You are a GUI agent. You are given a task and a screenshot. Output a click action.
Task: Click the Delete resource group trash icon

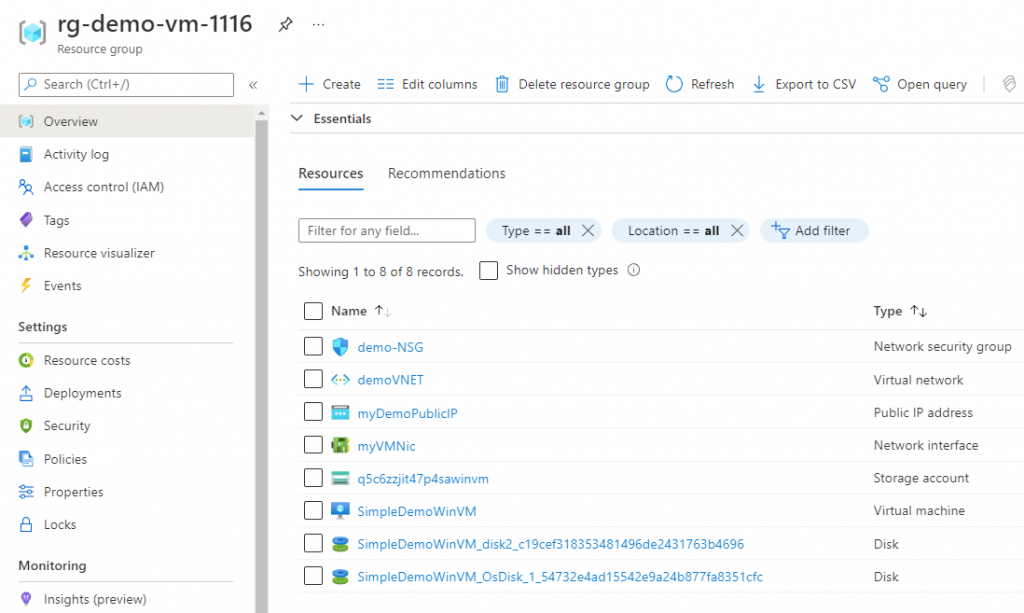click(502, 84)
